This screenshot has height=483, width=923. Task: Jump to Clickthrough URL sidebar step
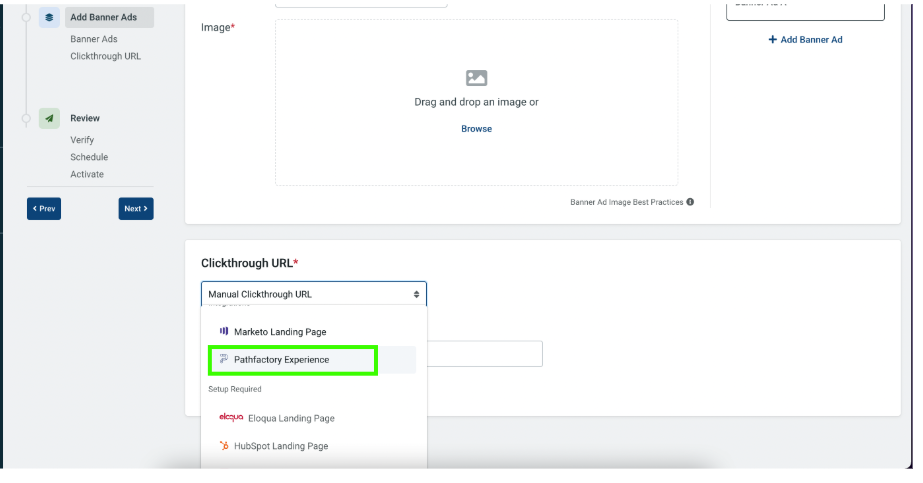click(105, 56)
